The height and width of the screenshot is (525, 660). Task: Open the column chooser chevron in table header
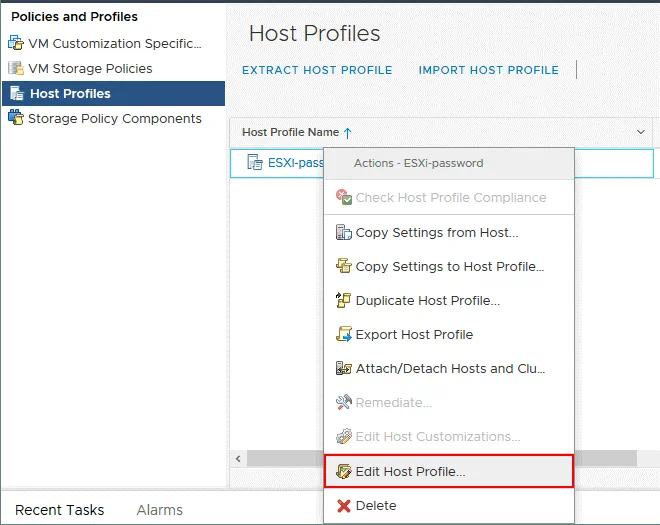[x=642, y=132]
